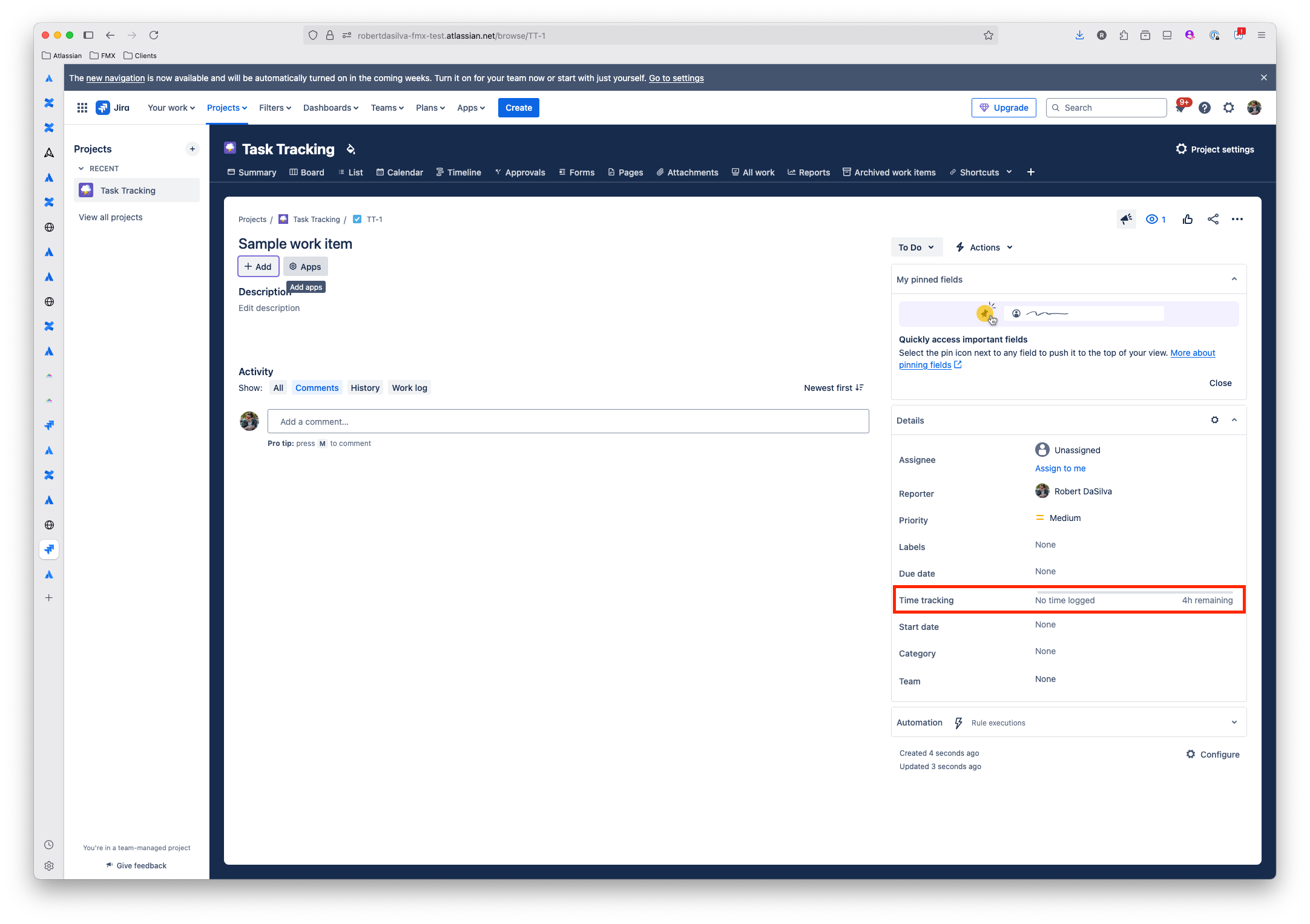Toggle watching the issue via the eye icon
This screenshot has height=924, width=1310.
[x=1152, y=219]
